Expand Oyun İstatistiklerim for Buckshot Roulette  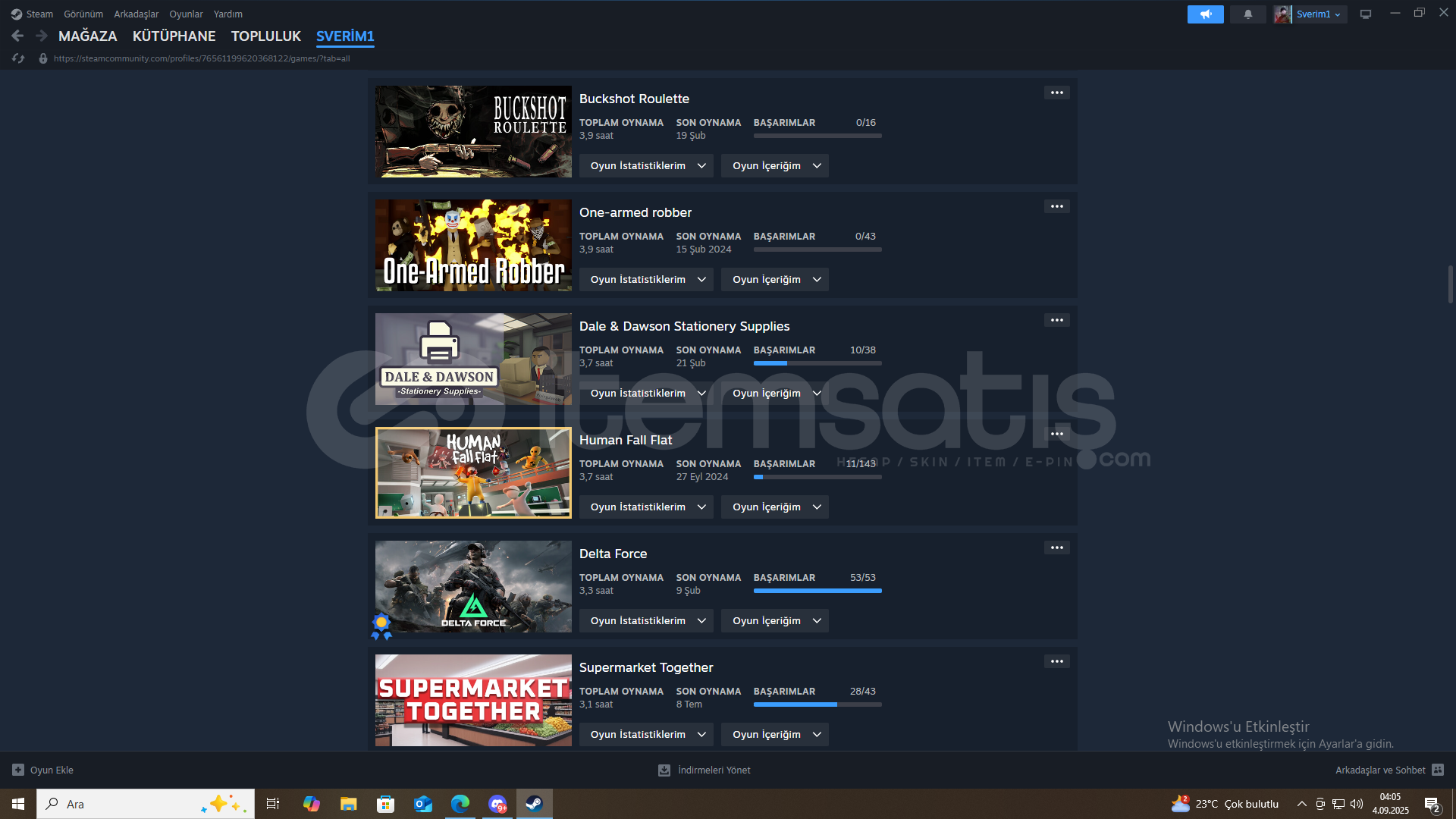coord(646,165)
